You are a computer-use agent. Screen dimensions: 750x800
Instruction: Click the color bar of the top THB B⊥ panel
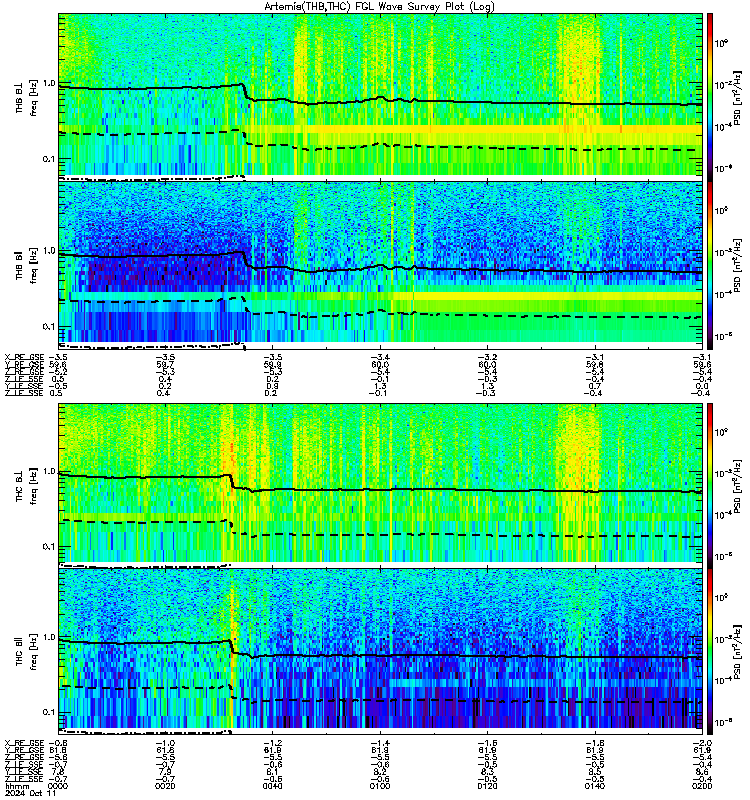click(710, 96)
